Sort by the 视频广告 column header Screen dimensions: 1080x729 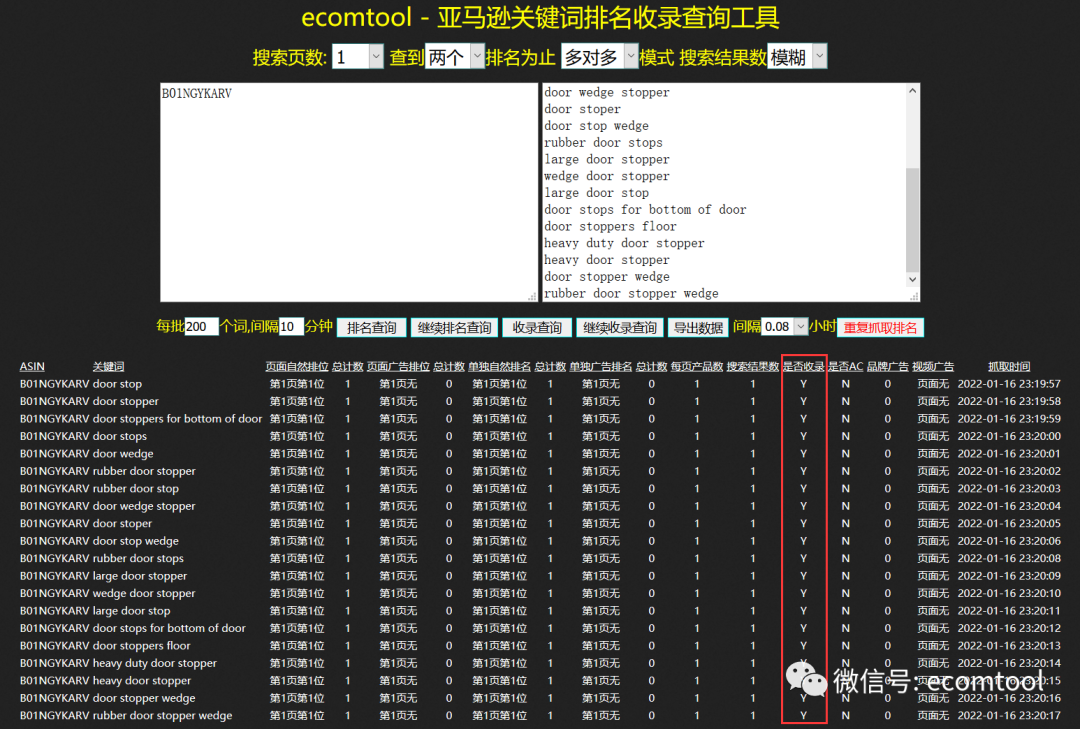pyautogui.click(x=933, y=367)
